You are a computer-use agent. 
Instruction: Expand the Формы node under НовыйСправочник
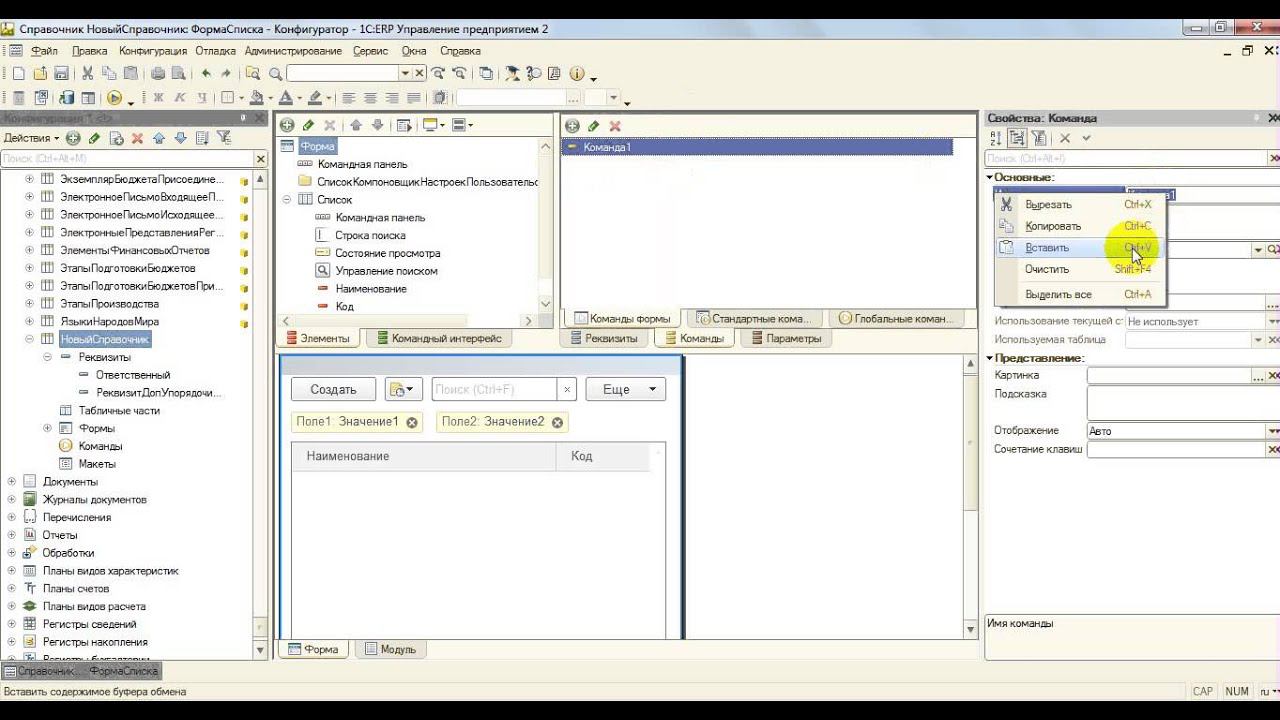47,428
